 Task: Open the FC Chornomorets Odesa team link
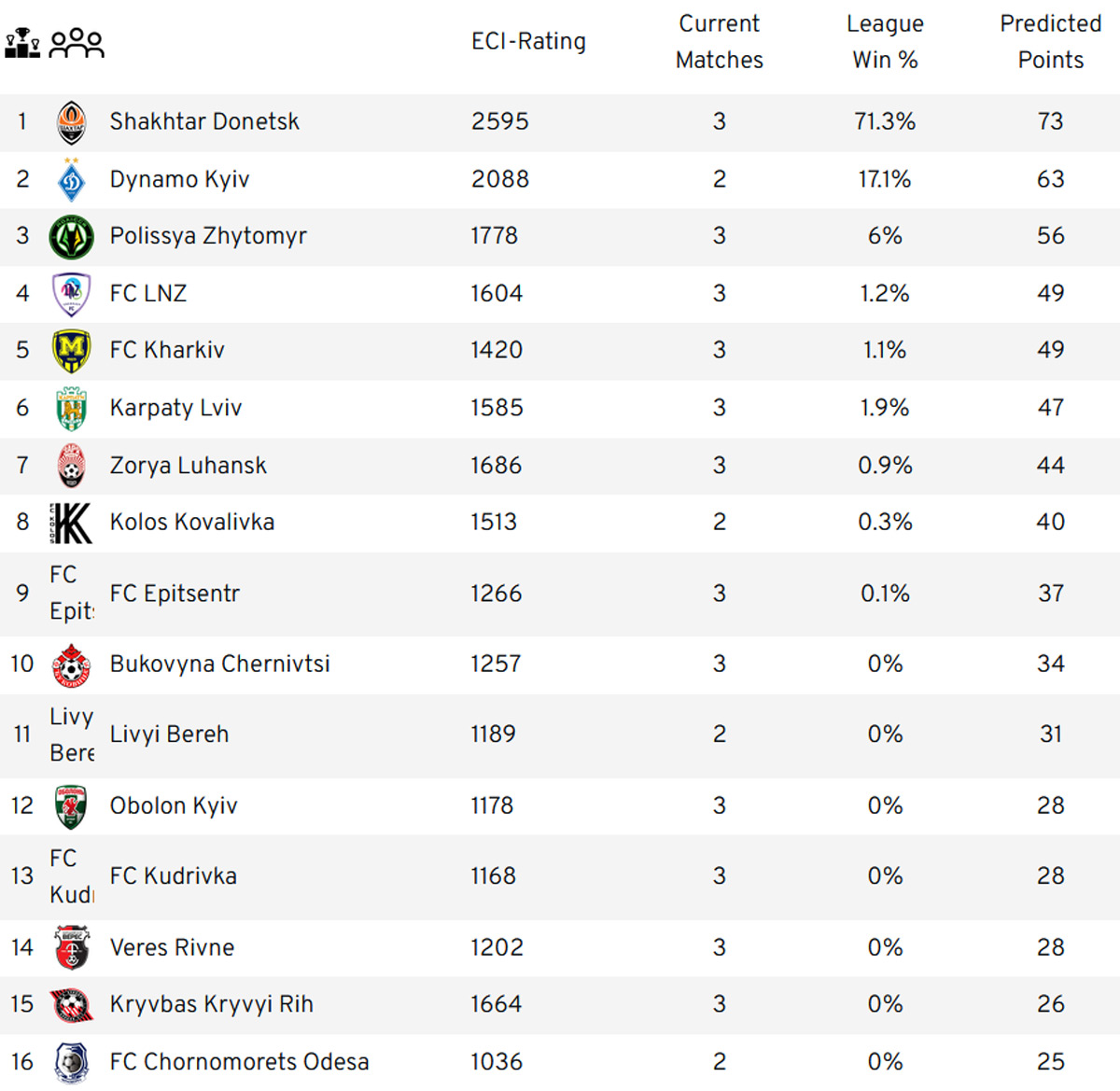coord(239,1062)
